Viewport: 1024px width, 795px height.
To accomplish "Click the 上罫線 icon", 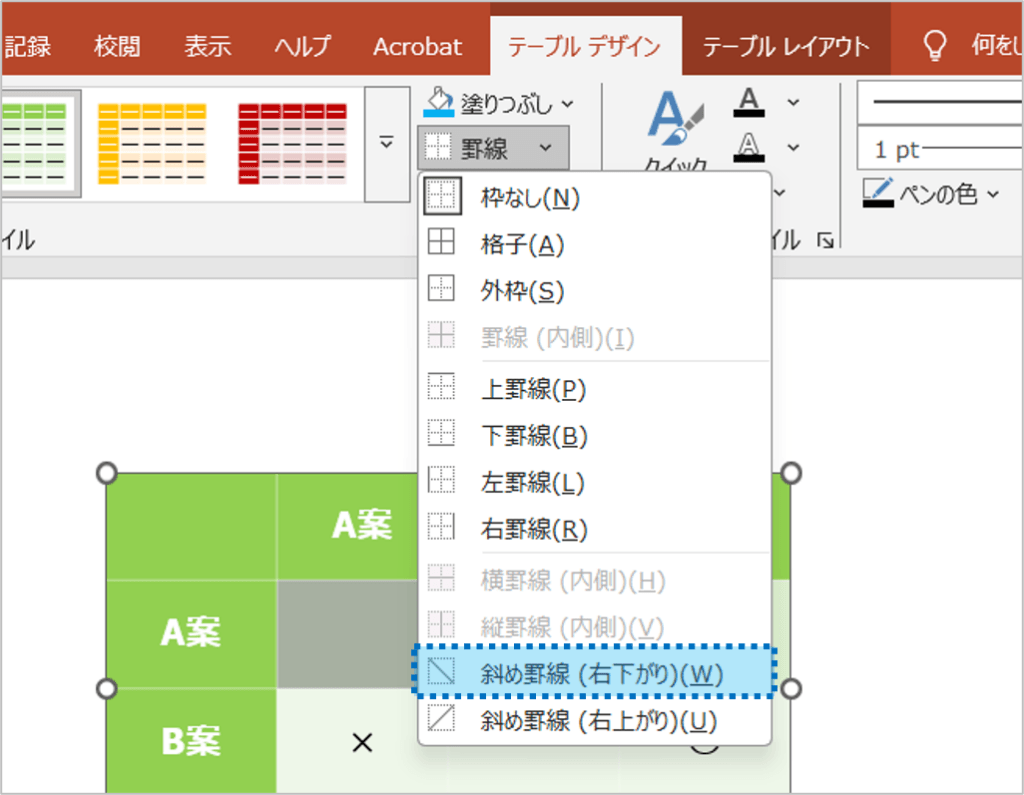I will (x=441, y=386).
